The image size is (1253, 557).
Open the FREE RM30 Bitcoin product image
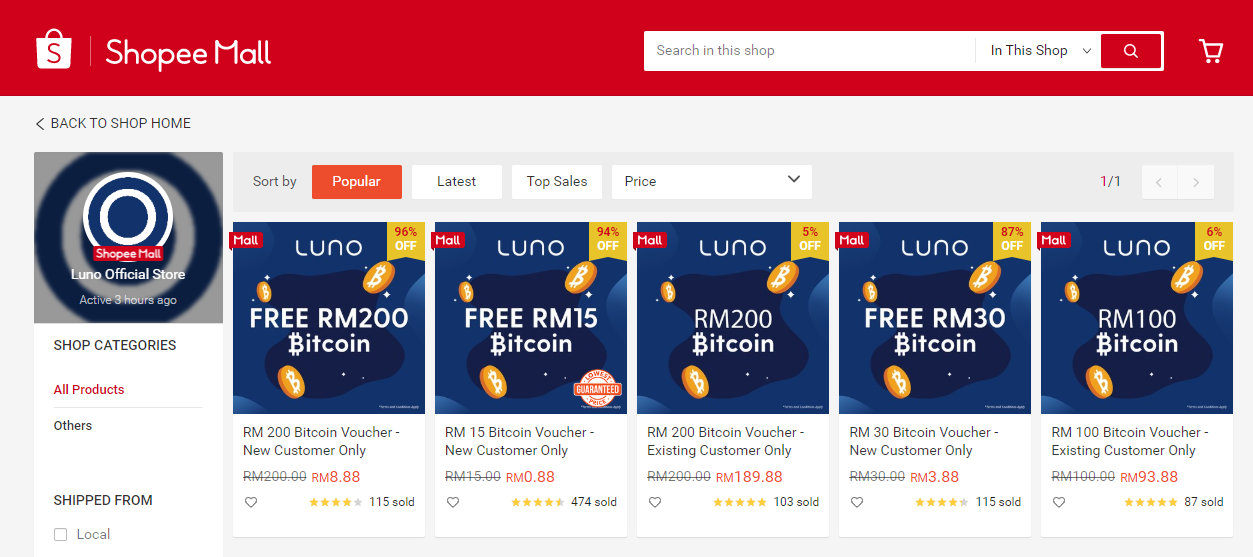[x=934, y=318]
